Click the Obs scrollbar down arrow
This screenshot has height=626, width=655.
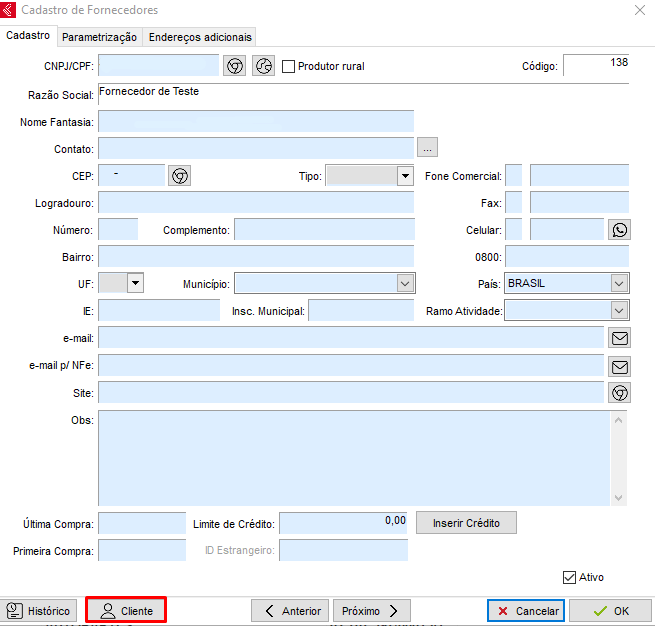click(x=618, y=497)
